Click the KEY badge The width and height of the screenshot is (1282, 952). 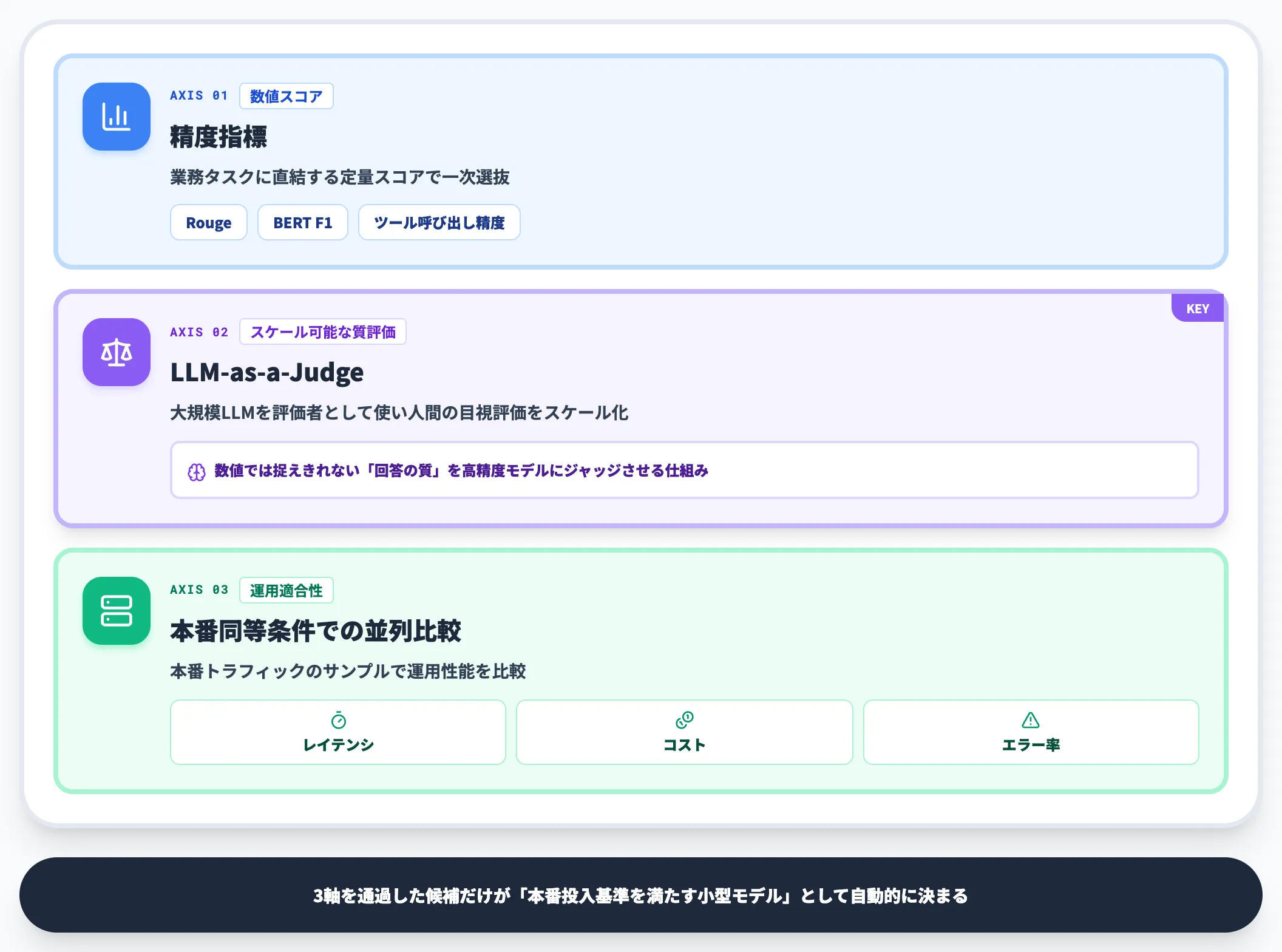(x=1198, y=308)
